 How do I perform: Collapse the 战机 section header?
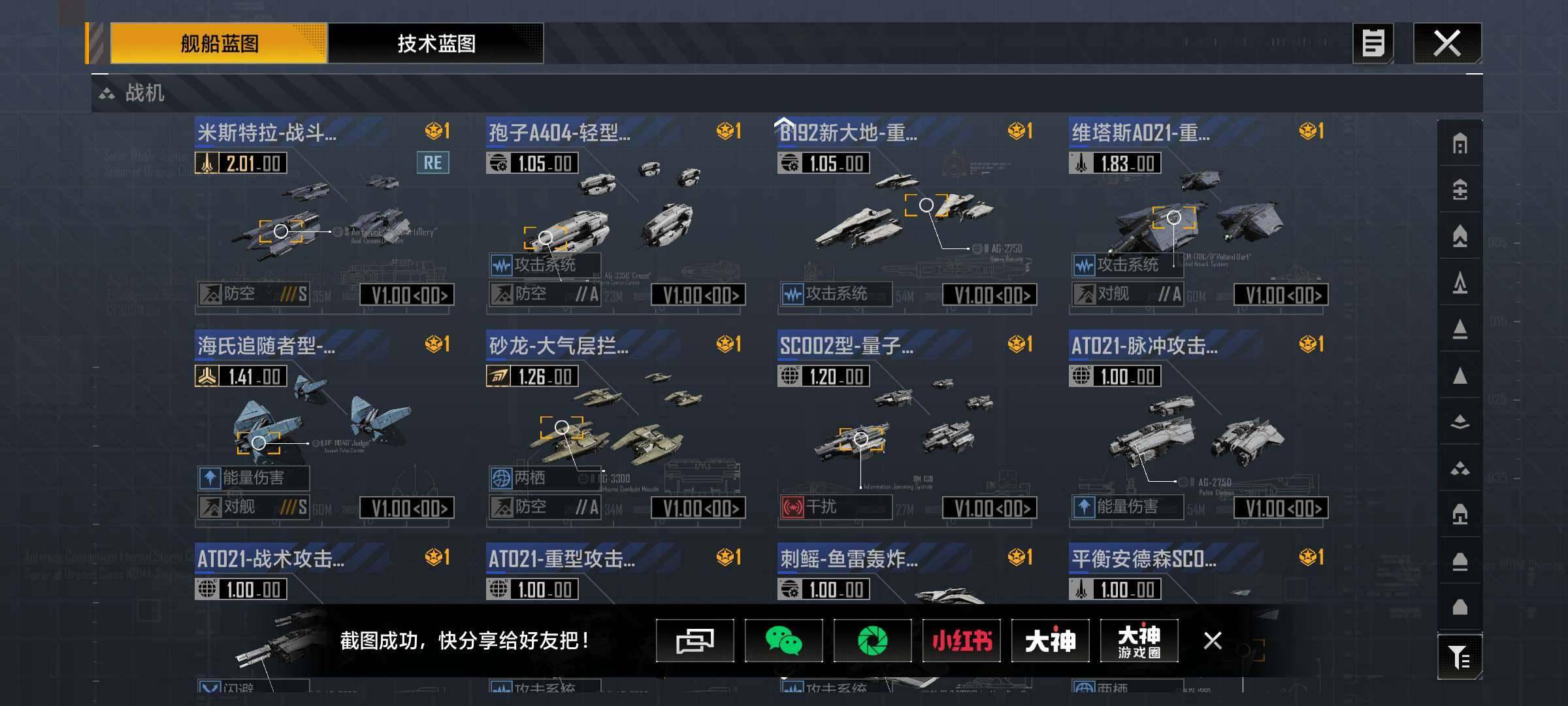pyautogui.click(x=787, y=93)
